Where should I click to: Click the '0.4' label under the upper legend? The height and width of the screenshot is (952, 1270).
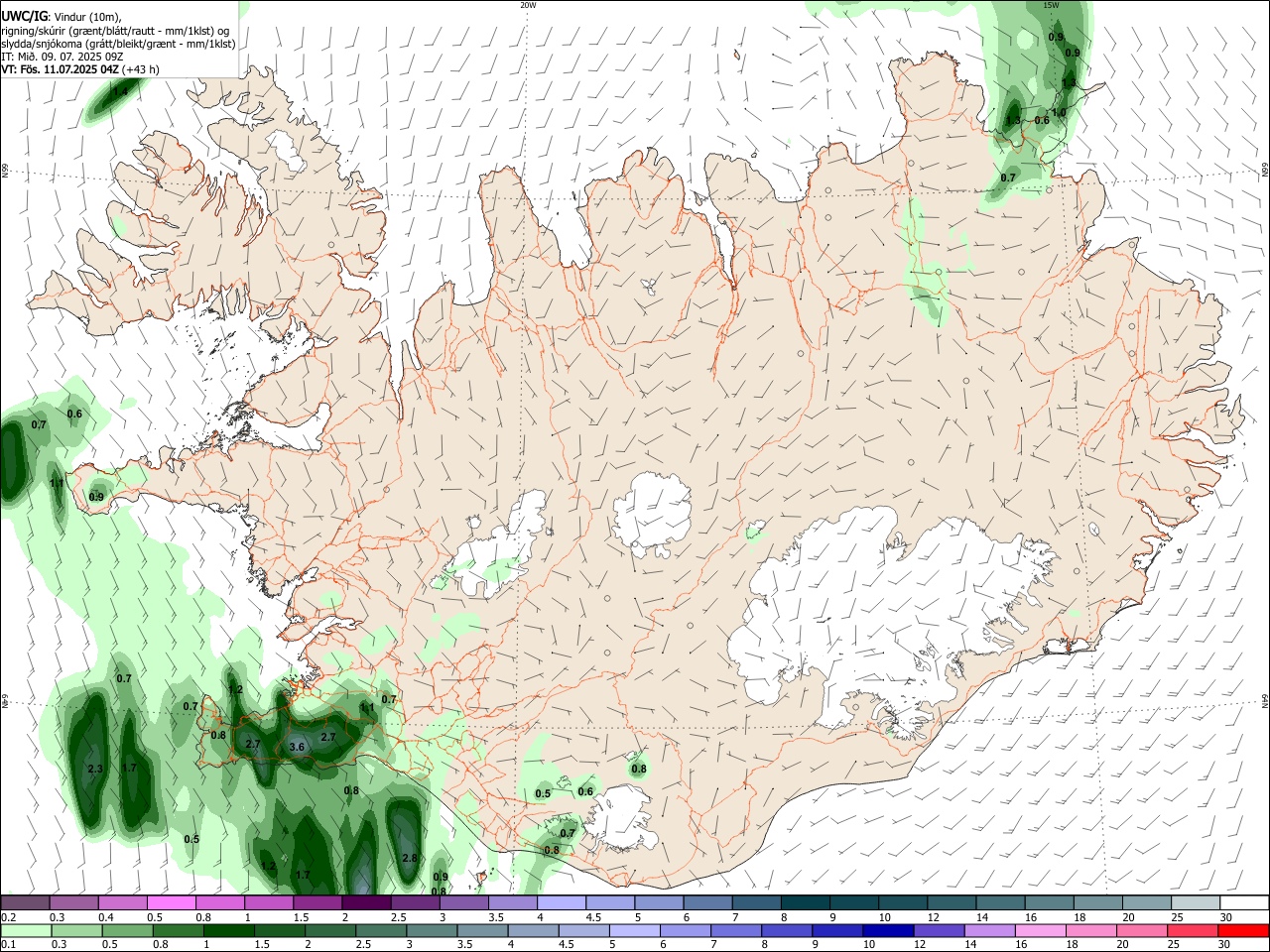[105, 916]
